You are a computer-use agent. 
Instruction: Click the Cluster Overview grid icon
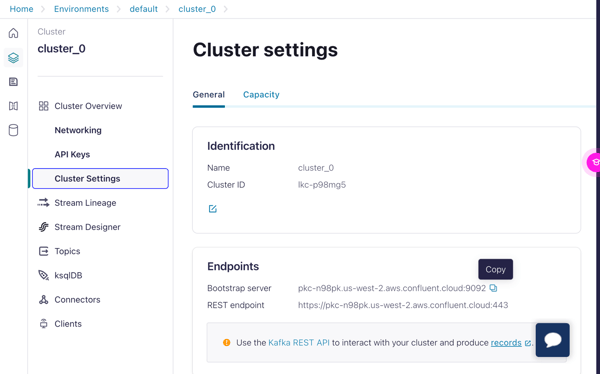44,106
